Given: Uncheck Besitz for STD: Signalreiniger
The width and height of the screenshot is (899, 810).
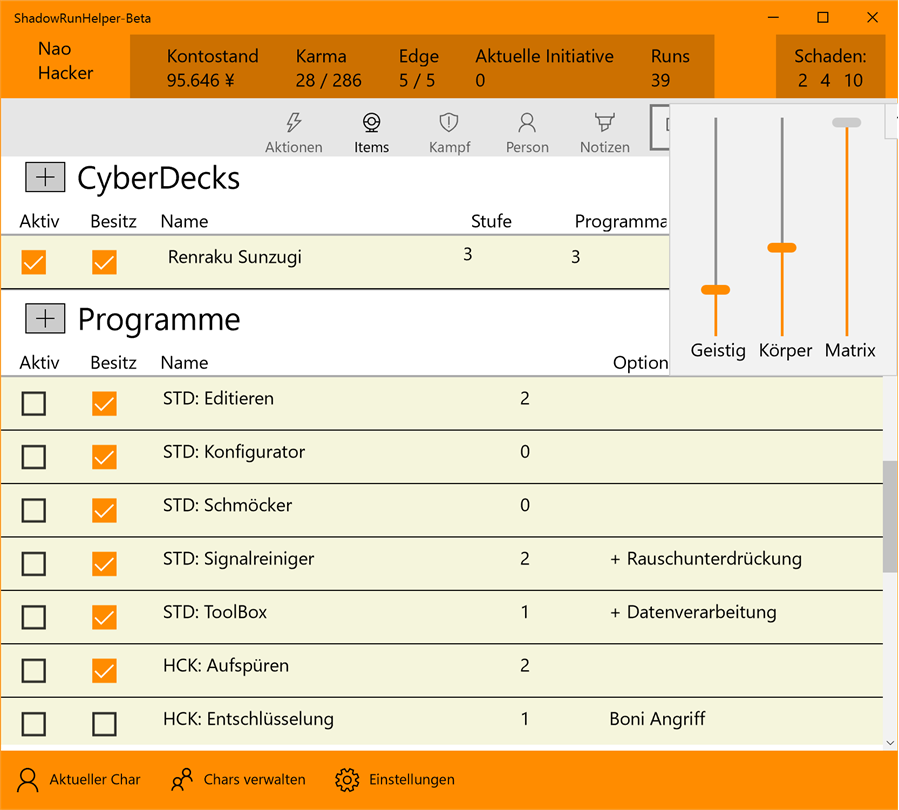Looking at the screenshot, I should (x=104, y=563).
